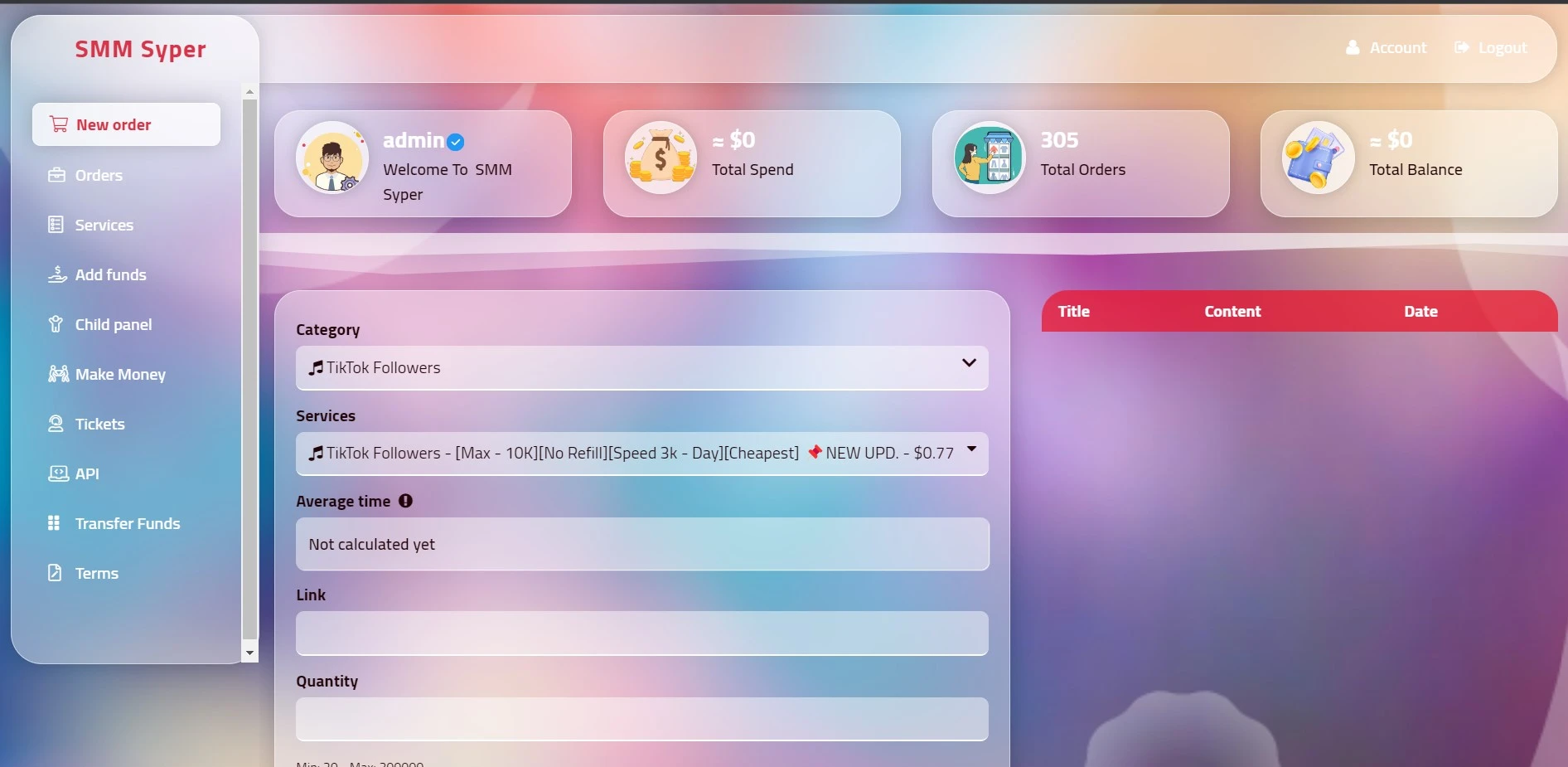1568x767 pixels.
Task: Click the Total Orders illustration icon
Action: point(990,158)
